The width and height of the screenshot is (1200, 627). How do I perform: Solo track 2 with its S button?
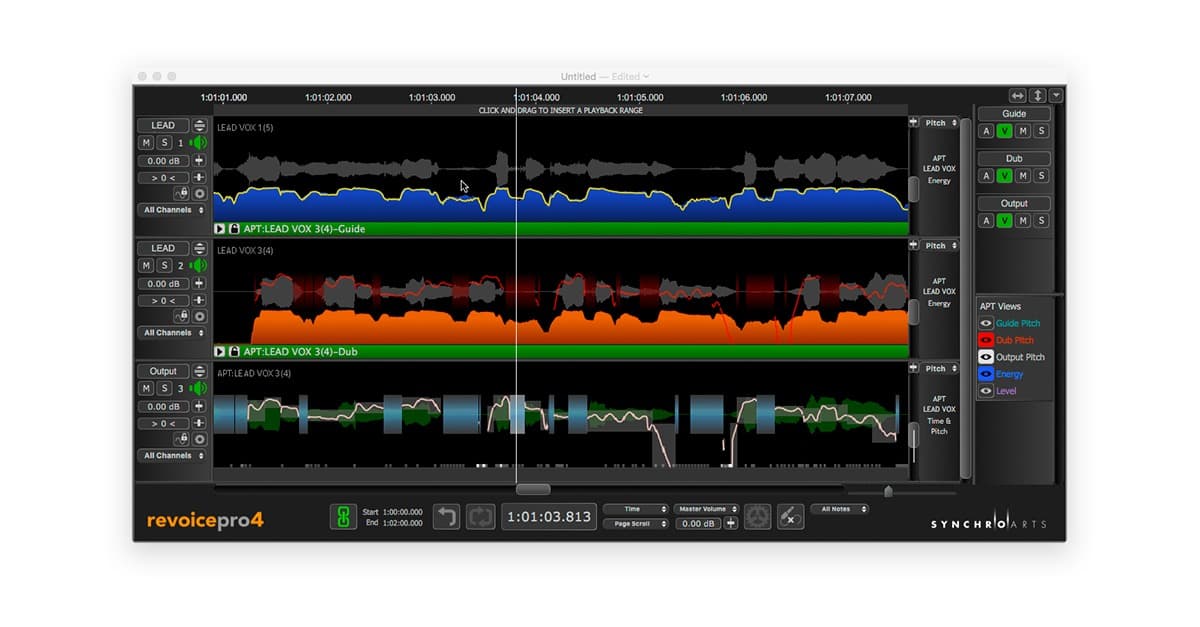click(164, 266)
